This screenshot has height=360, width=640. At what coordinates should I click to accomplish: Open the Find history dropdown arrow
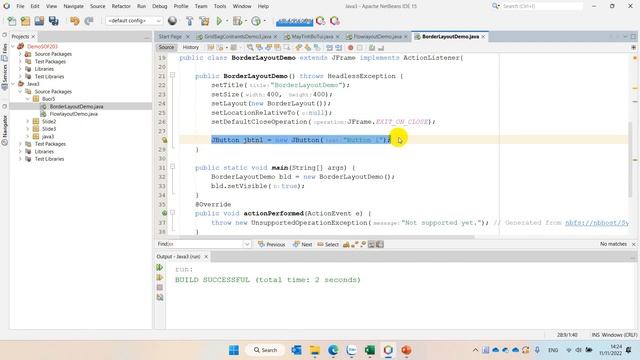pyautogui.click(x=247, y=244)
